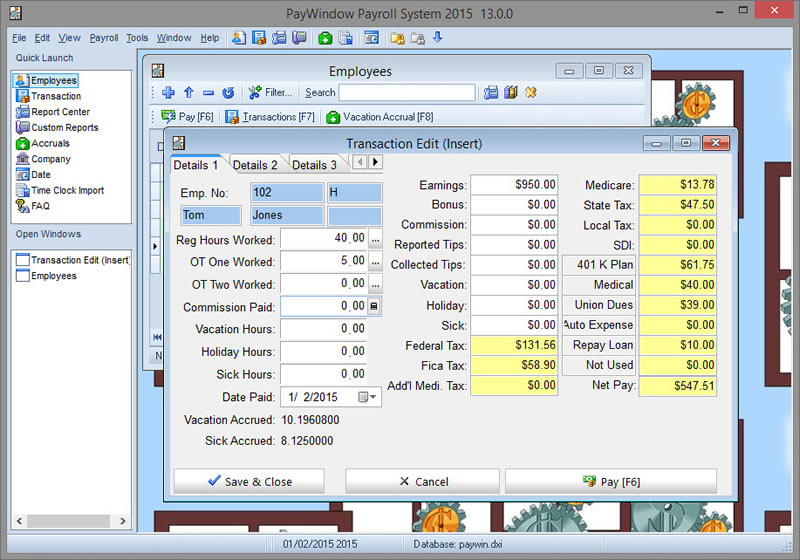Open Accruals in Quick Launch
The image size is (800, 560).
(x=43, y=143)
